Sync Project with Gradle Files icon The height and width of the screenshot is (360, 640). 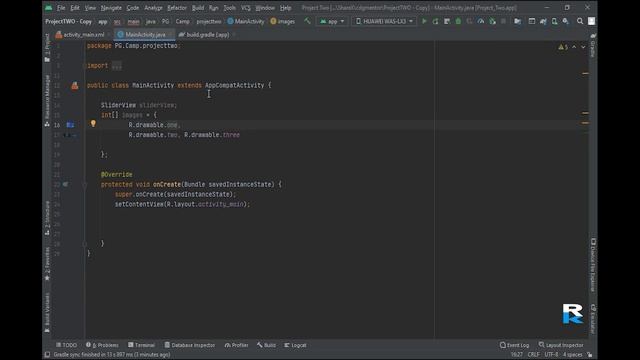point(543,21)
